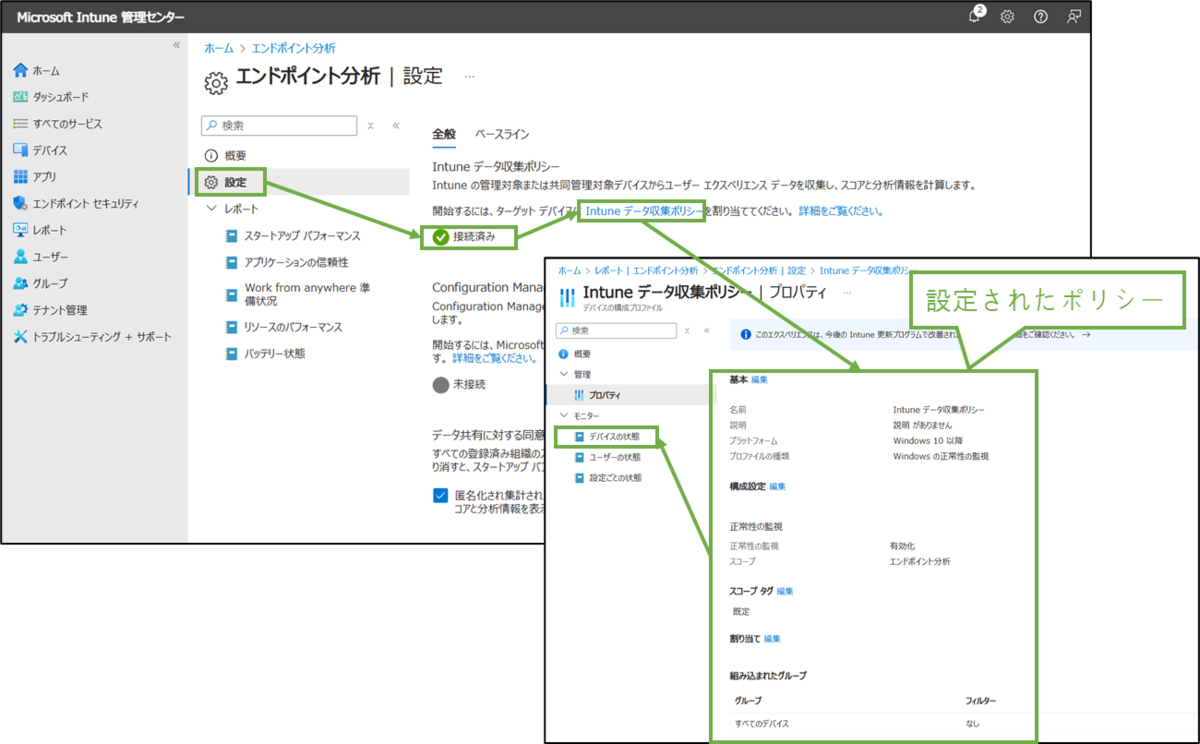Screen dimensions: 1200x744
Task: Open the ellipsis next to the プロパティ title
Action: (x=847, y=293)
